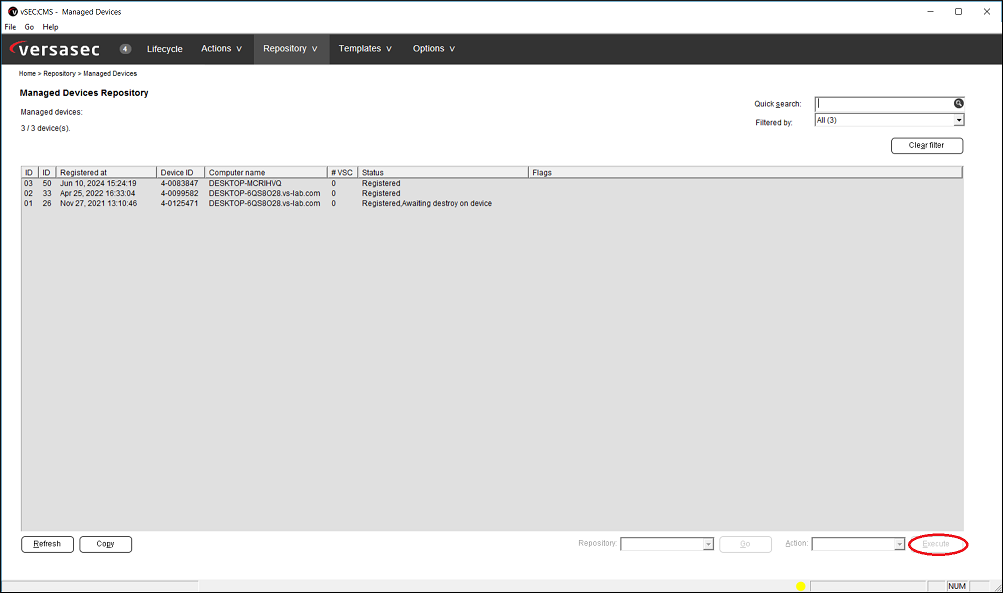The image size is (1003, 593).
Task: Click the Registered status for device 4-0083847
Action: tap(381, 184)
